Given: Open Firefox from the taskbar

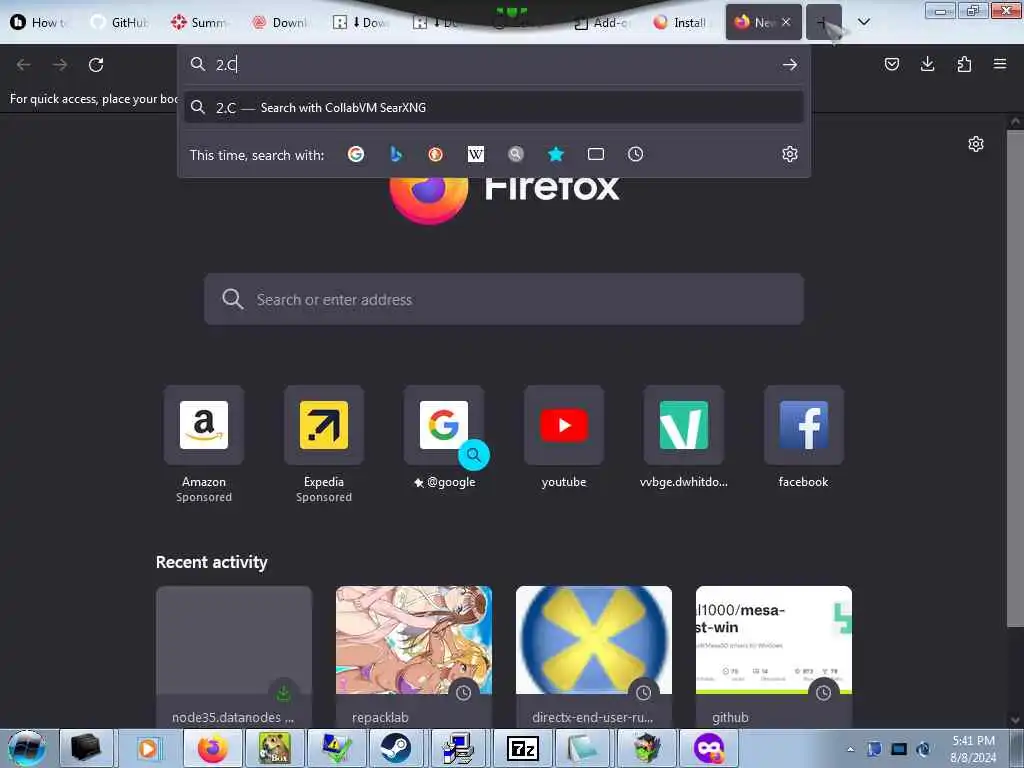Looking at the screenshot, I should 213,748.
